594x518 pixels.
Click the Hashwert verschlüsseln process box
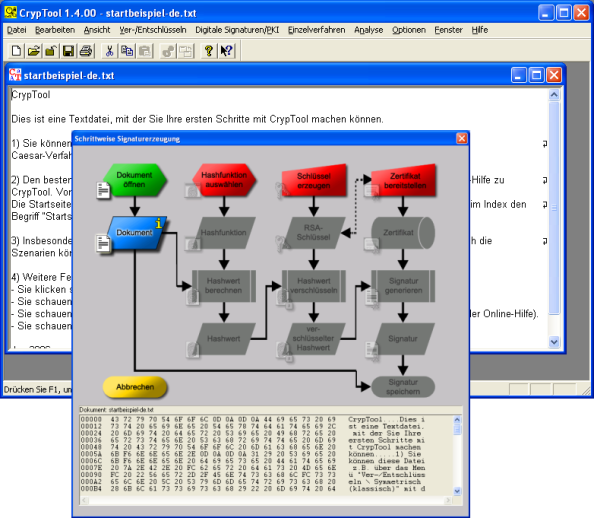click(x=314, y=286)
